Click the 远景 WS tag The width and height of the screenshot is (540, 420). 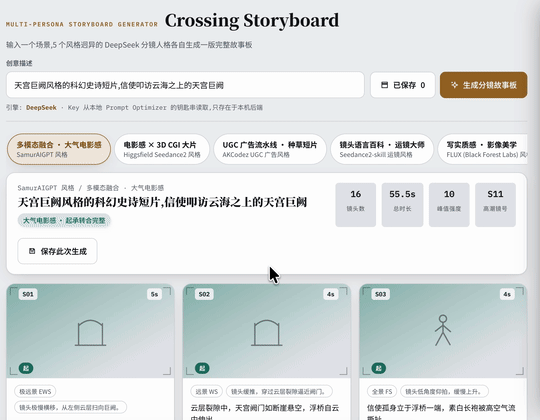207,391
